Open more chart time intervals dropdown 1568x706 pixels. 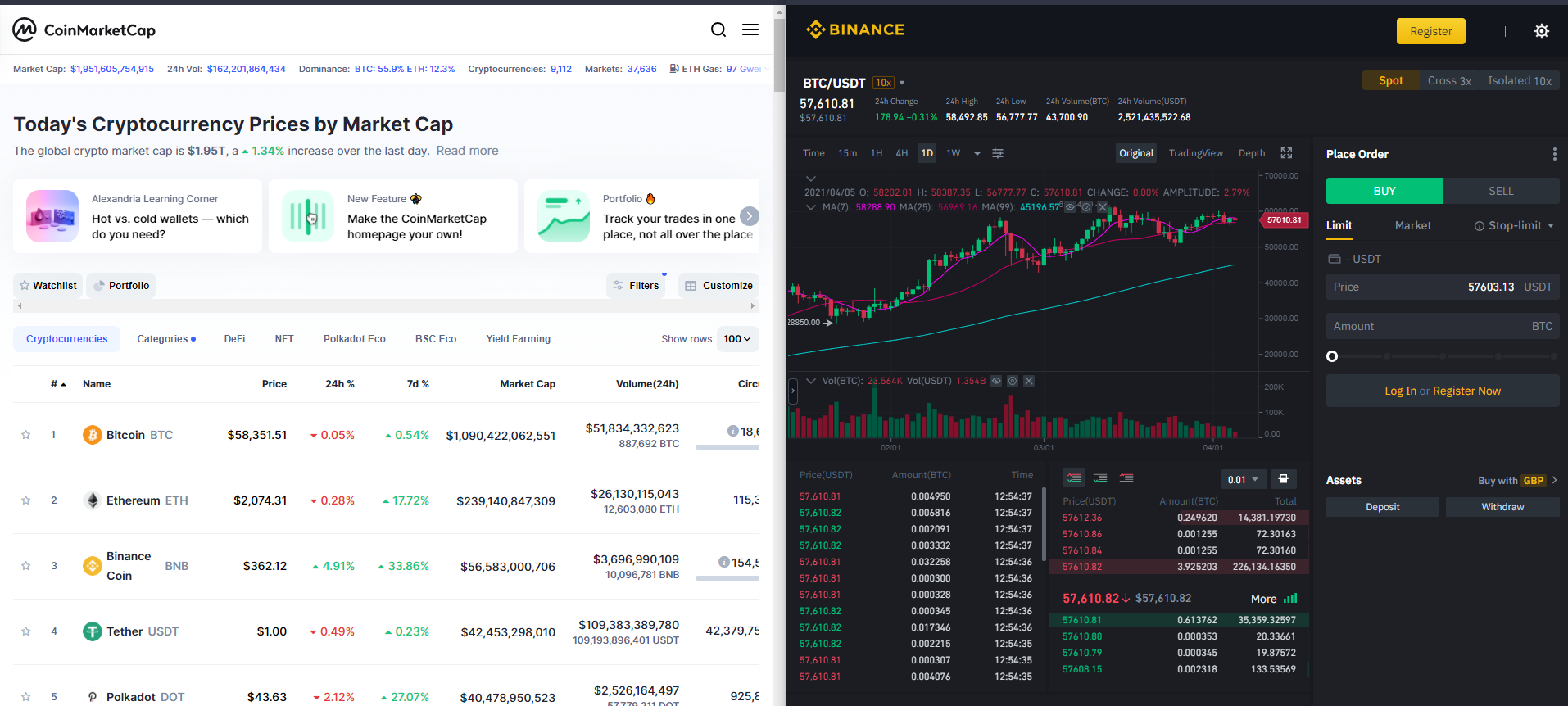pyautogui.click(x=977, y=153)
